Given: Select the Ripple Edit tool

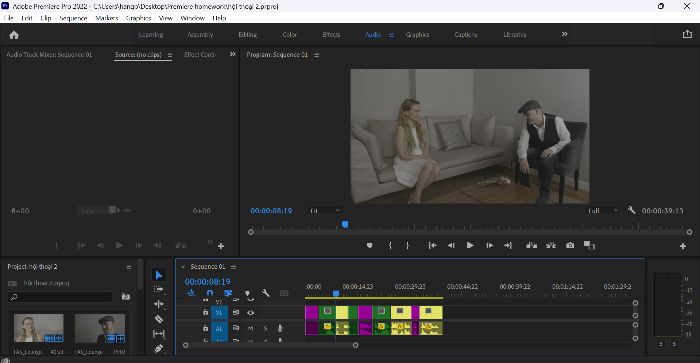Looking at the screenshot, I should point(158,304).
